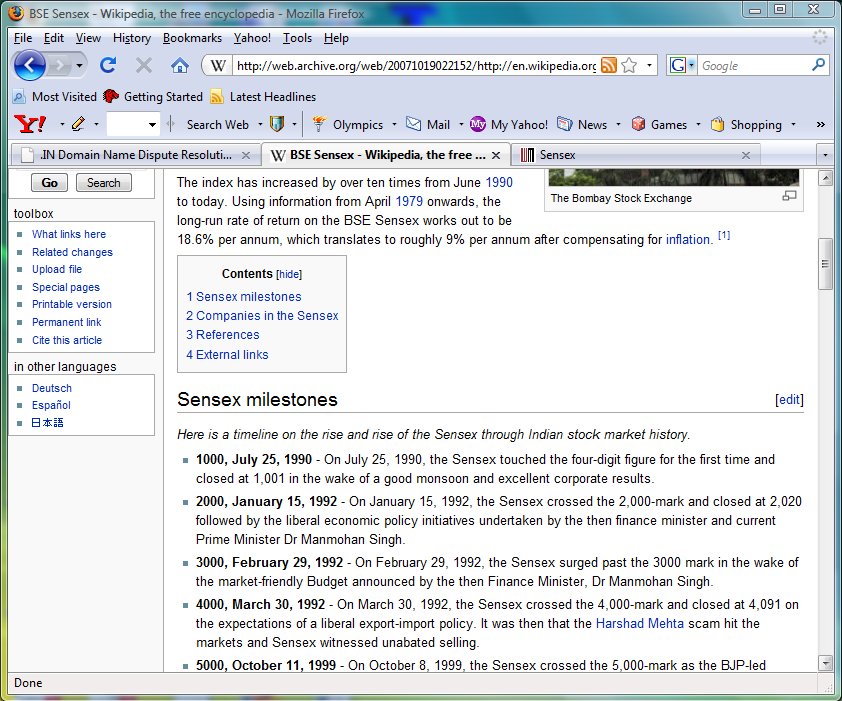Open the back/forward history dropdown arrow
Image resolution: width=842 pixels, height=701 pixels.
click(x=79, y=66)
